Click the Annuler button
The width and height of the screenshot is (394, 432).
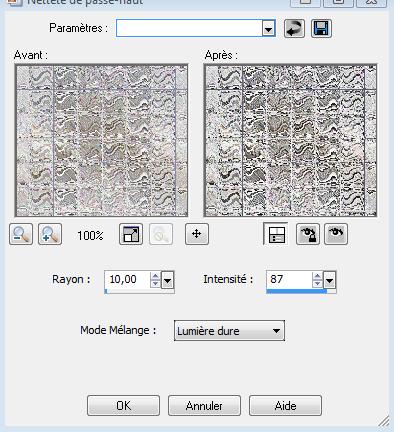pos(204,406)
